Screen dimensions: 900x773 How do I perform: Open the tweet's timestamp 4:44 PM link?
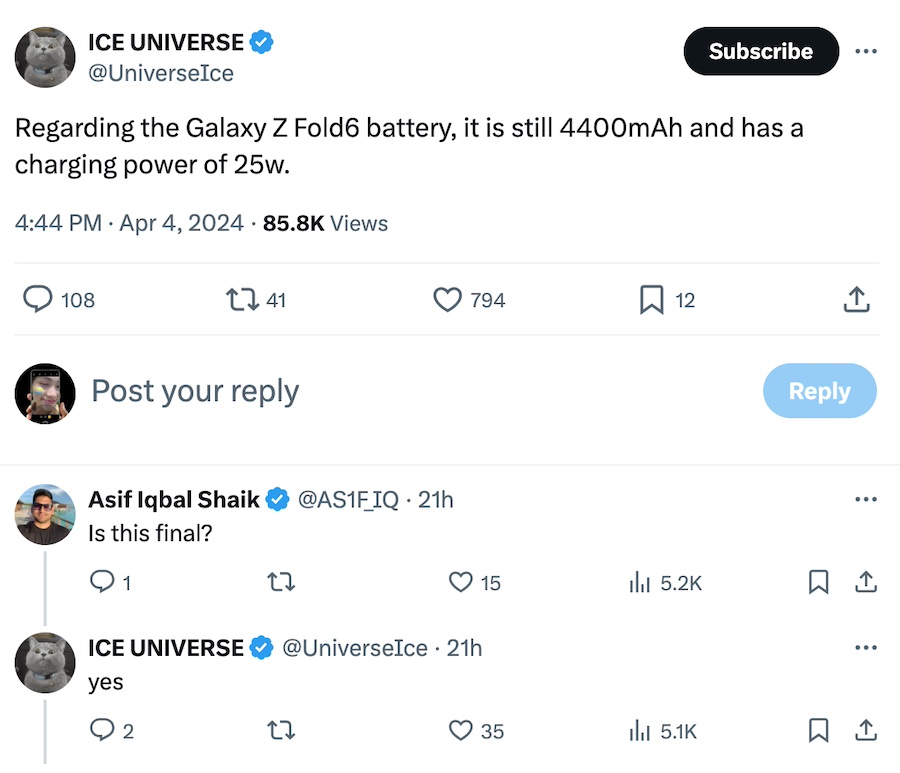coord(58,223)
